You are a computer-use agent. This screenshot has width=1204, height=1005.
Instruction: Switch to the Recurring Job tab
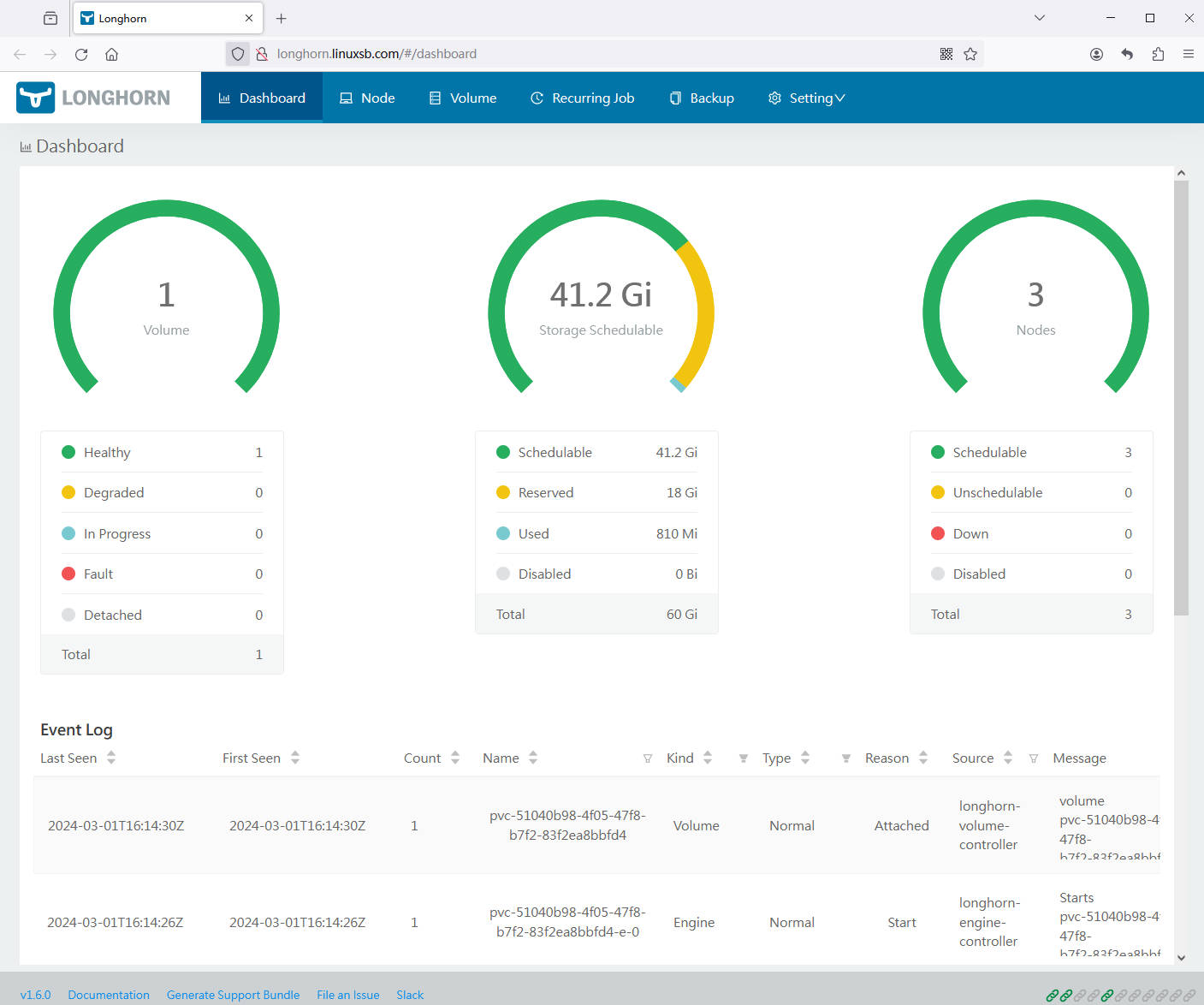(582, 98)
